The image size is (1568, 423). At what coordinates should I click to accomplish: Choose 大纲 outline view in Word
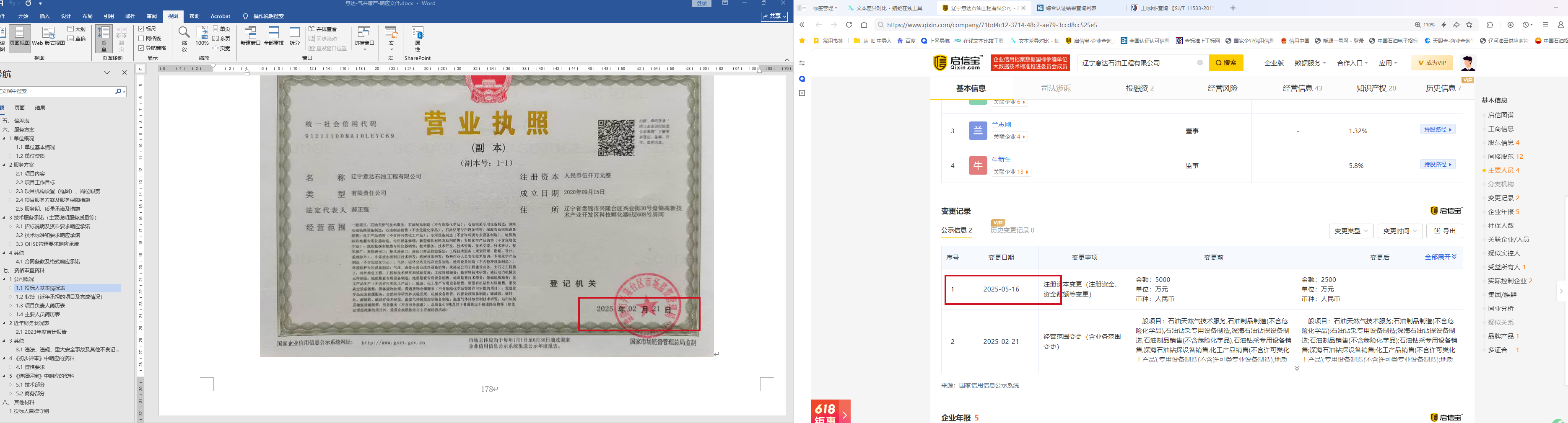[77, 29]
